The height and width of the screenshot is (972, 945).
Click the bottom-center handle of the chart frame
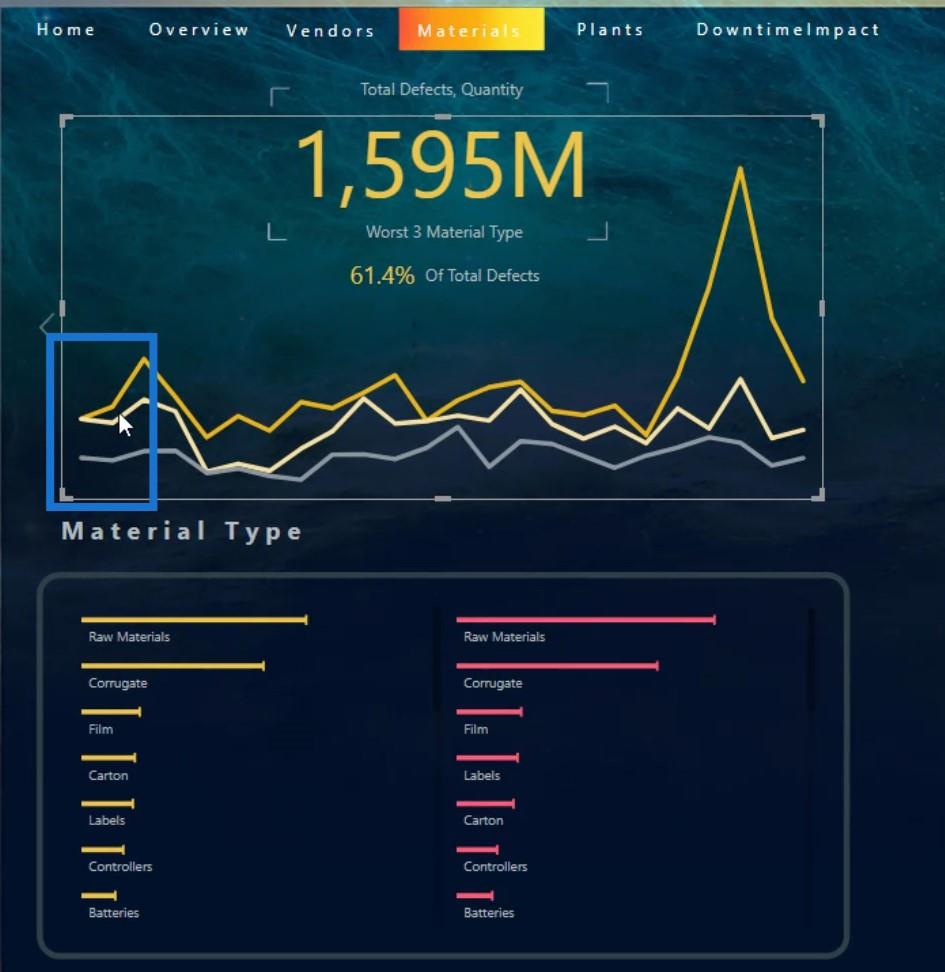click(443, 498)
